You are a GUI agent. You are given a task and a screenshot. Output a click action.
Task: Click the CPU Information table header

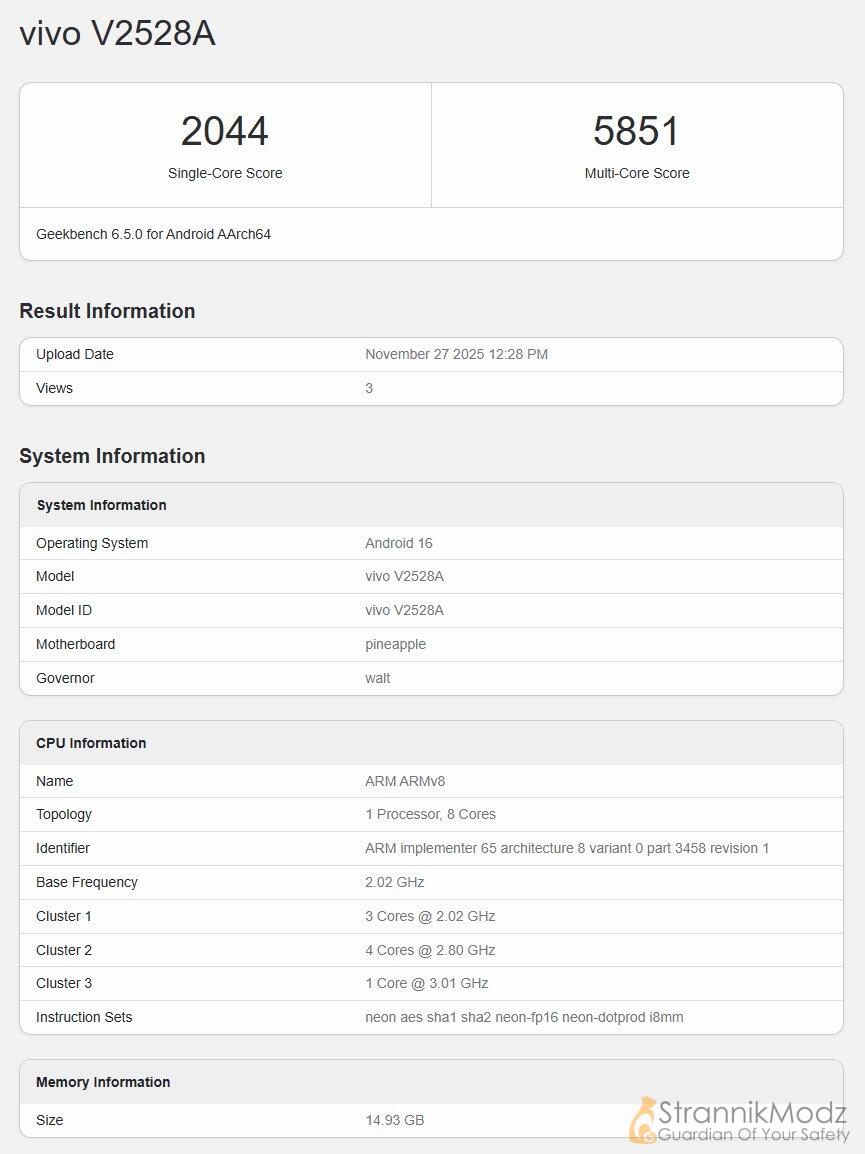click(x=91, y=743)
